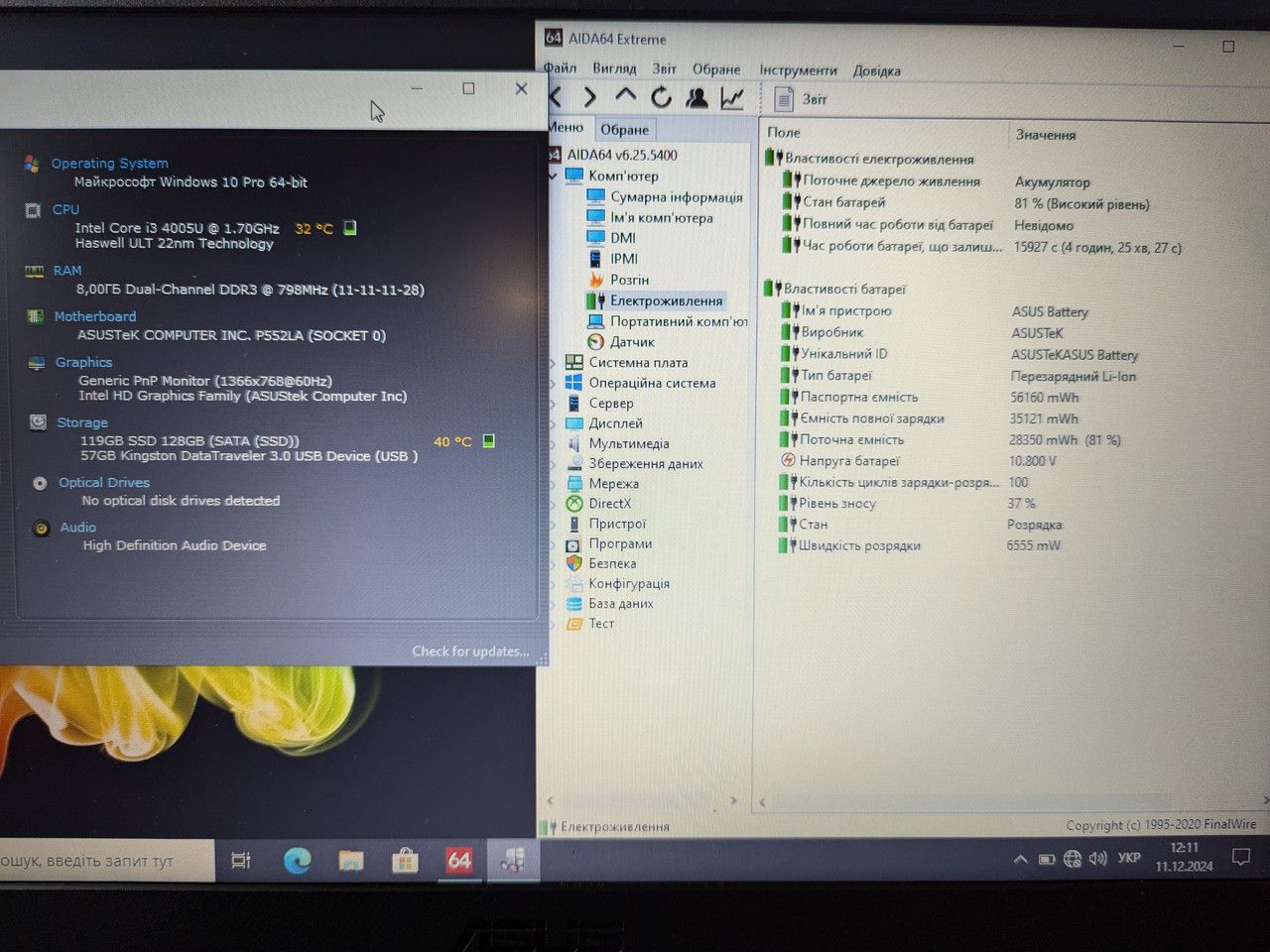The width and height of the screenshot is (1270, 952).
Task: Open AIDA64 icon in the taskbar
Action: click(x=458, y=860)
